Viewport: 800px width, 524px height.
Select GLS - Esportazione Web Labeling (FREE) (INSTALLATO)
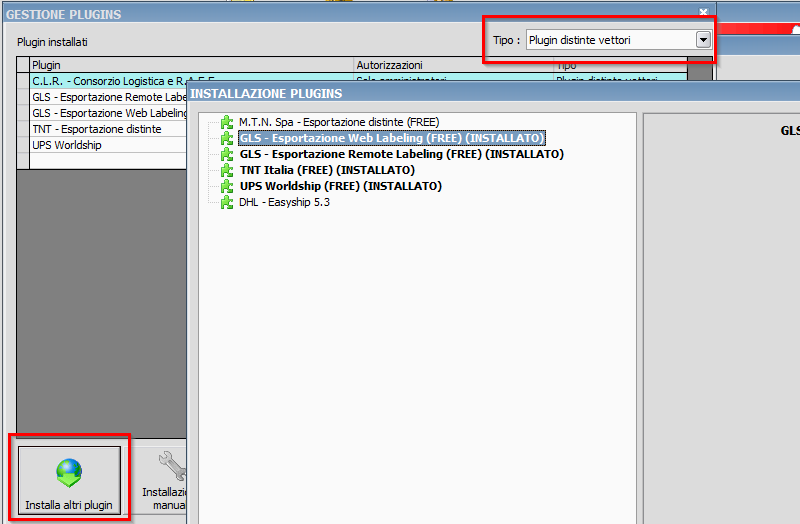pyautogui.click(x=392, y=138)
